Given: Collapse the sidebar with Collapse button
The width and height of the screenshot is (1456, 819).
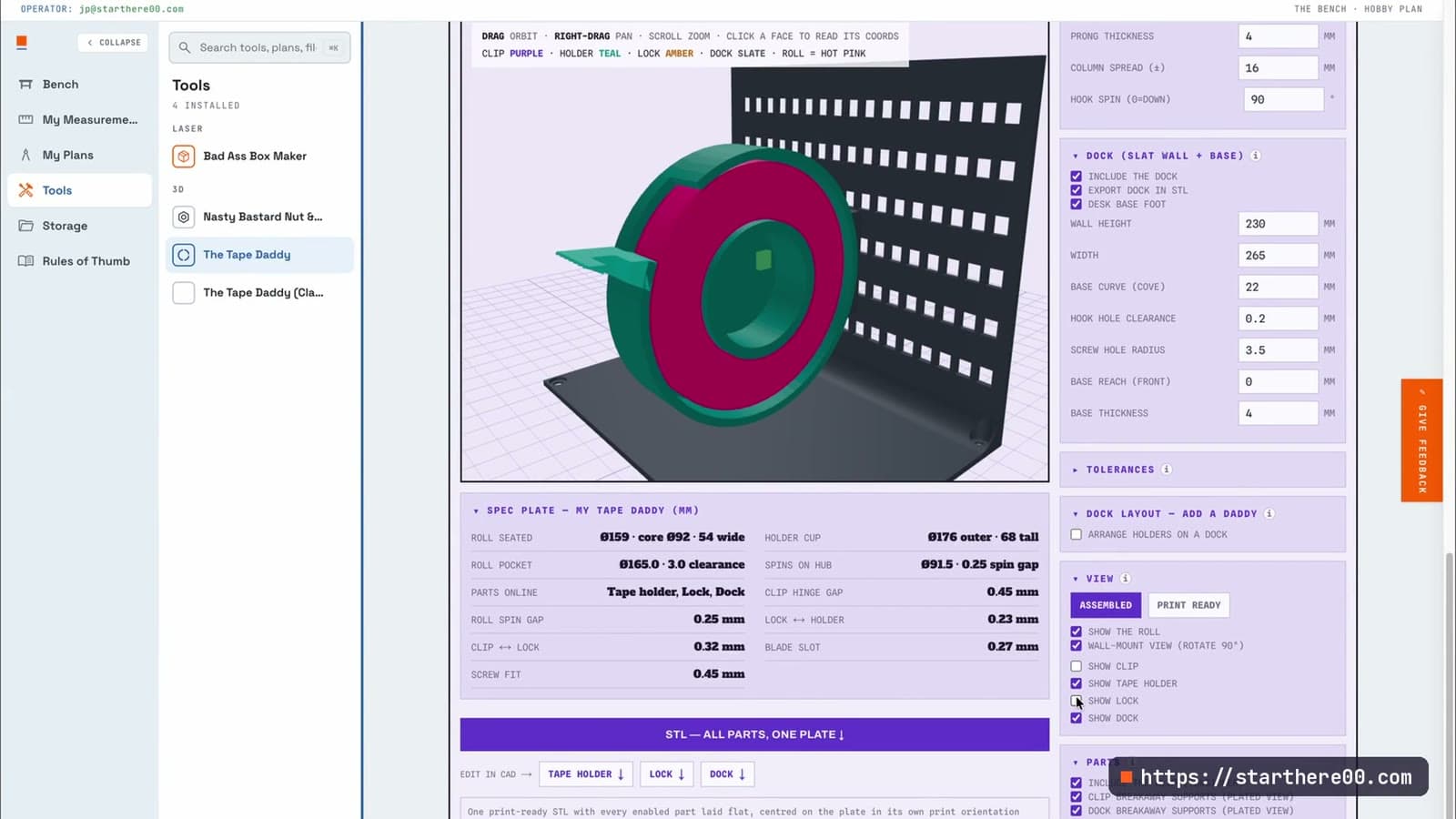Looking at the screenshot, I should pos(114,42).
